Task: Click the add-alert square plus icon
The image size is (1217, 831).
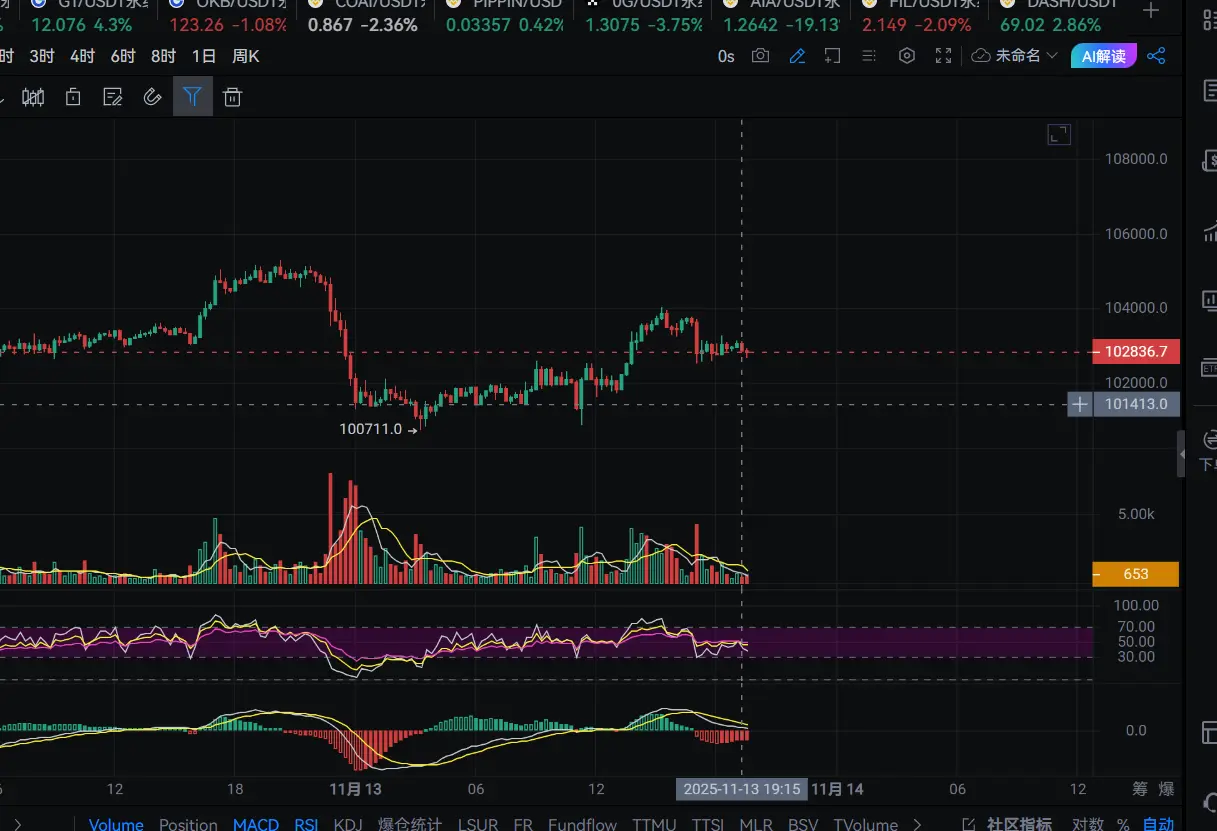Action: (832, 56)
